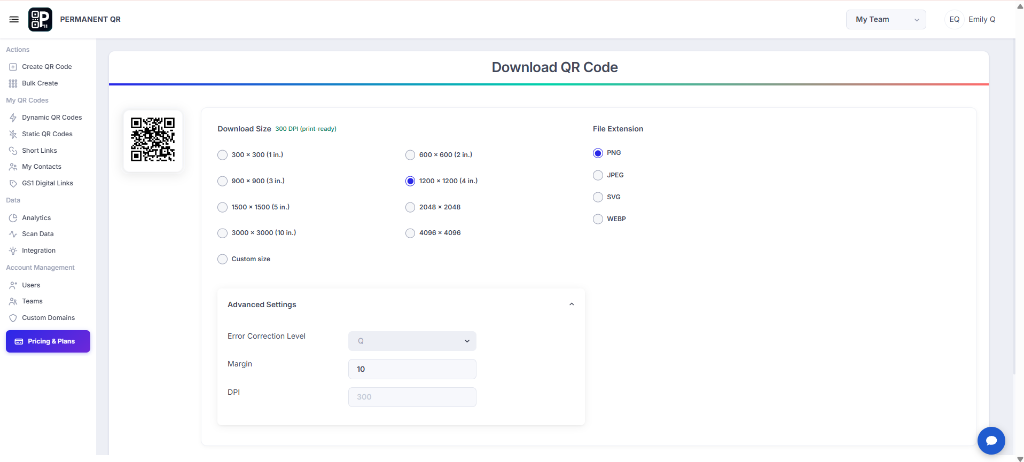Open Short Links section
This screenshot has height=462, width=1024.
coord(39,151)
